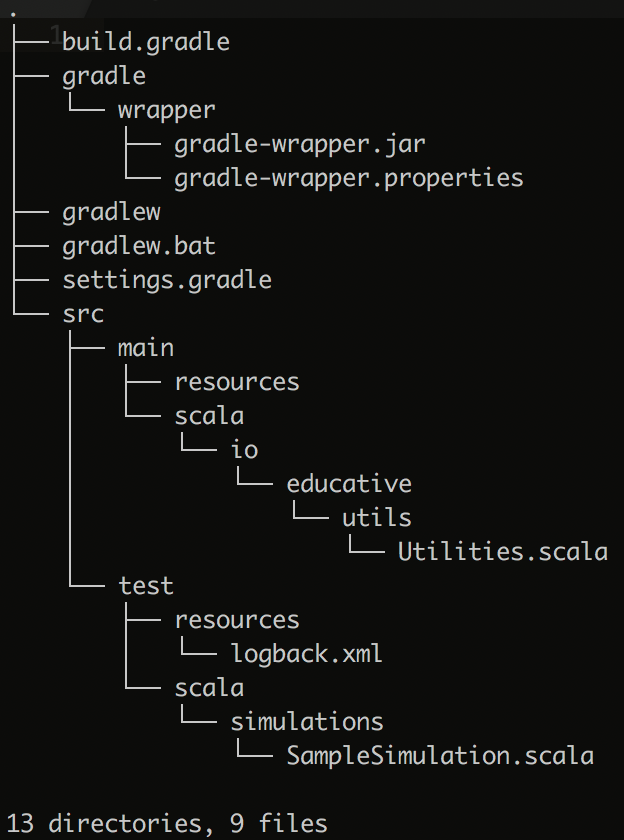Image resolution: width=624 pixels, height=840 pixels.
Task: Select the scala folder under main
Action: click(209, 416)
